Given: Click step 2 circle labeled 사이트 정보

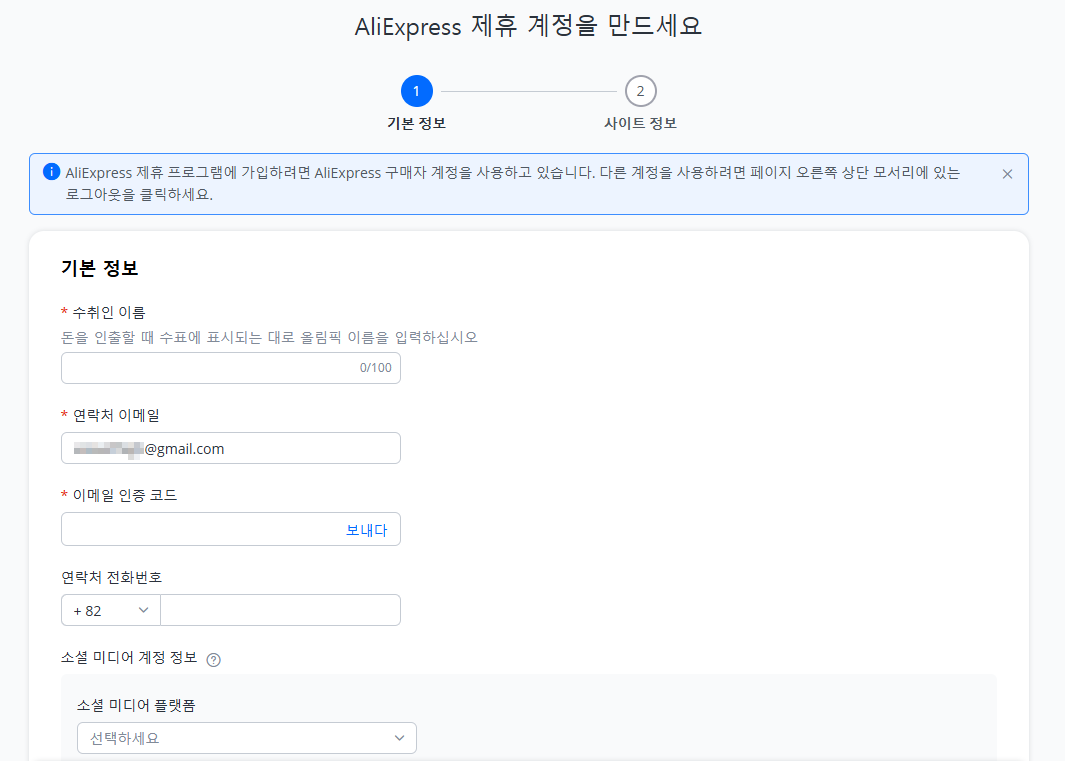Looking at the screenshot, I should coord(641,90).
